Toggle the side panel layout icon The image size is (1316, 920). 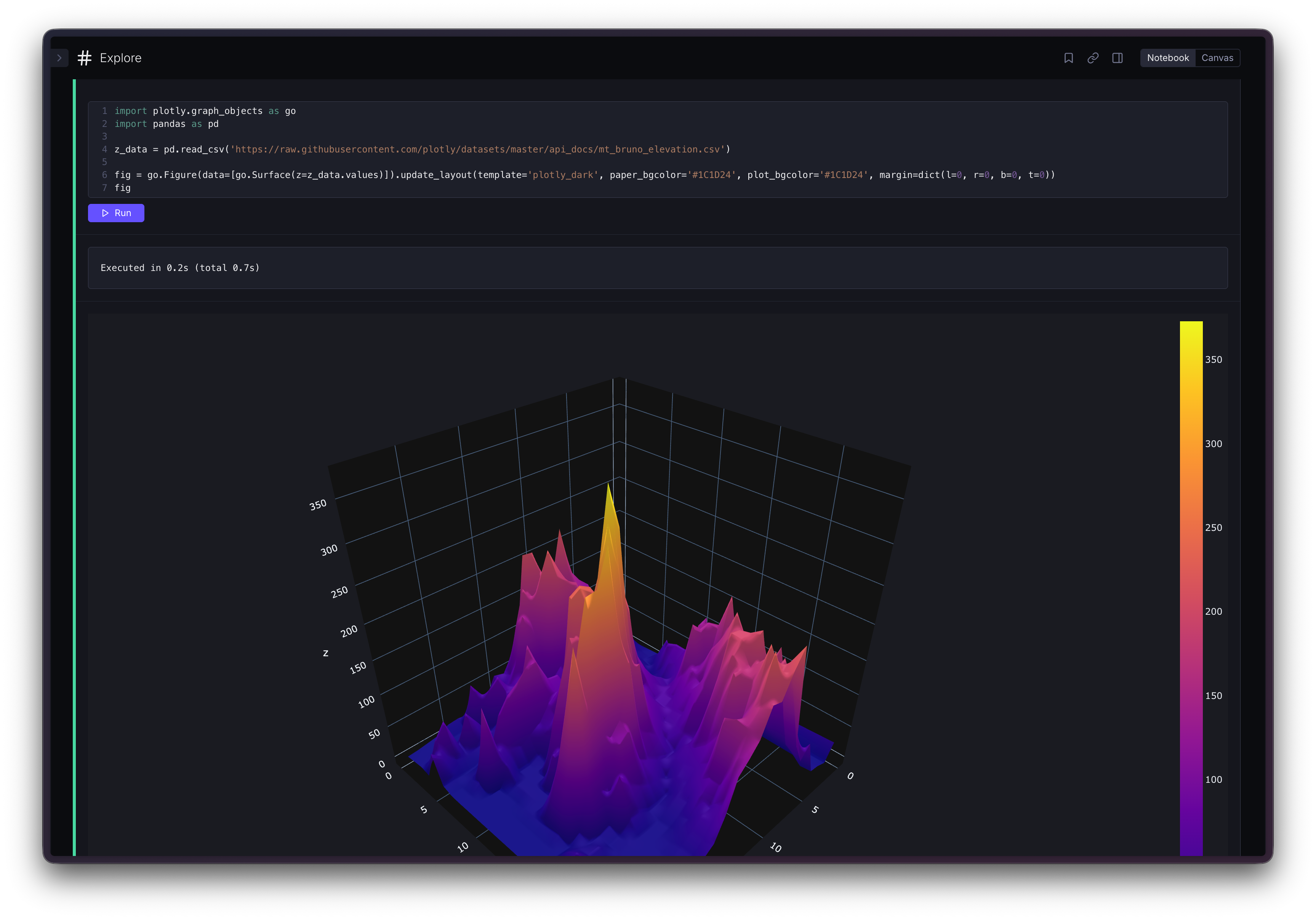pos(1117,58)
